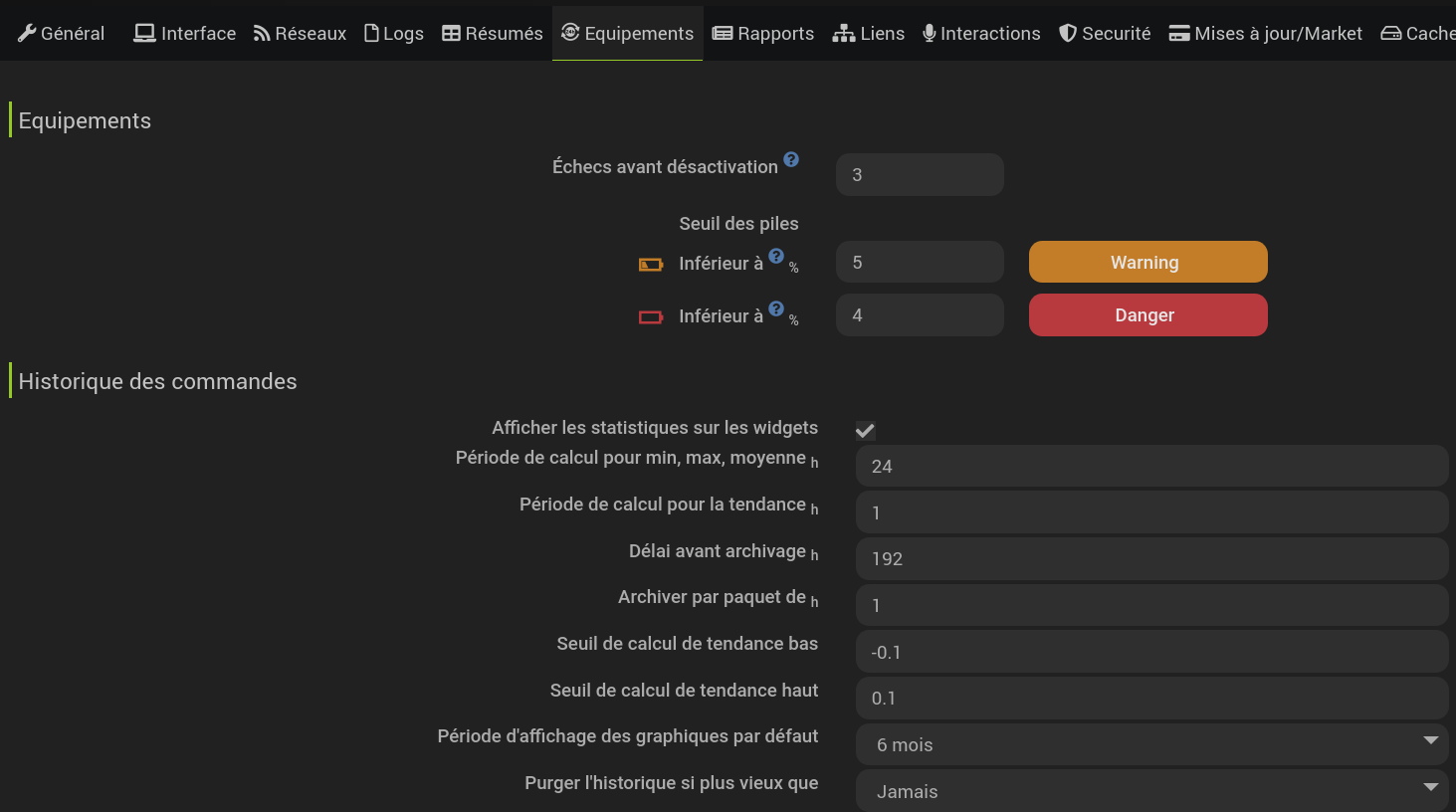Click the help icon for the warning battery threshold
This screenshot has width=1456, height=812.
pos(776,256)
